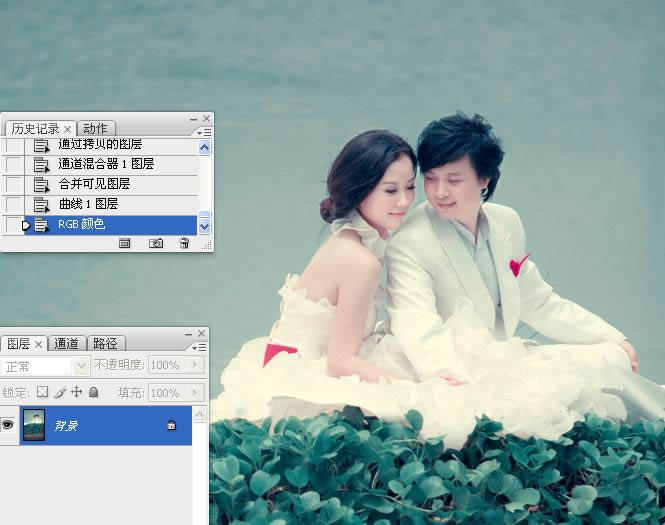Click the camera icon to create new snapshot
Screen dimensions: 665x525
coord(155,243)
